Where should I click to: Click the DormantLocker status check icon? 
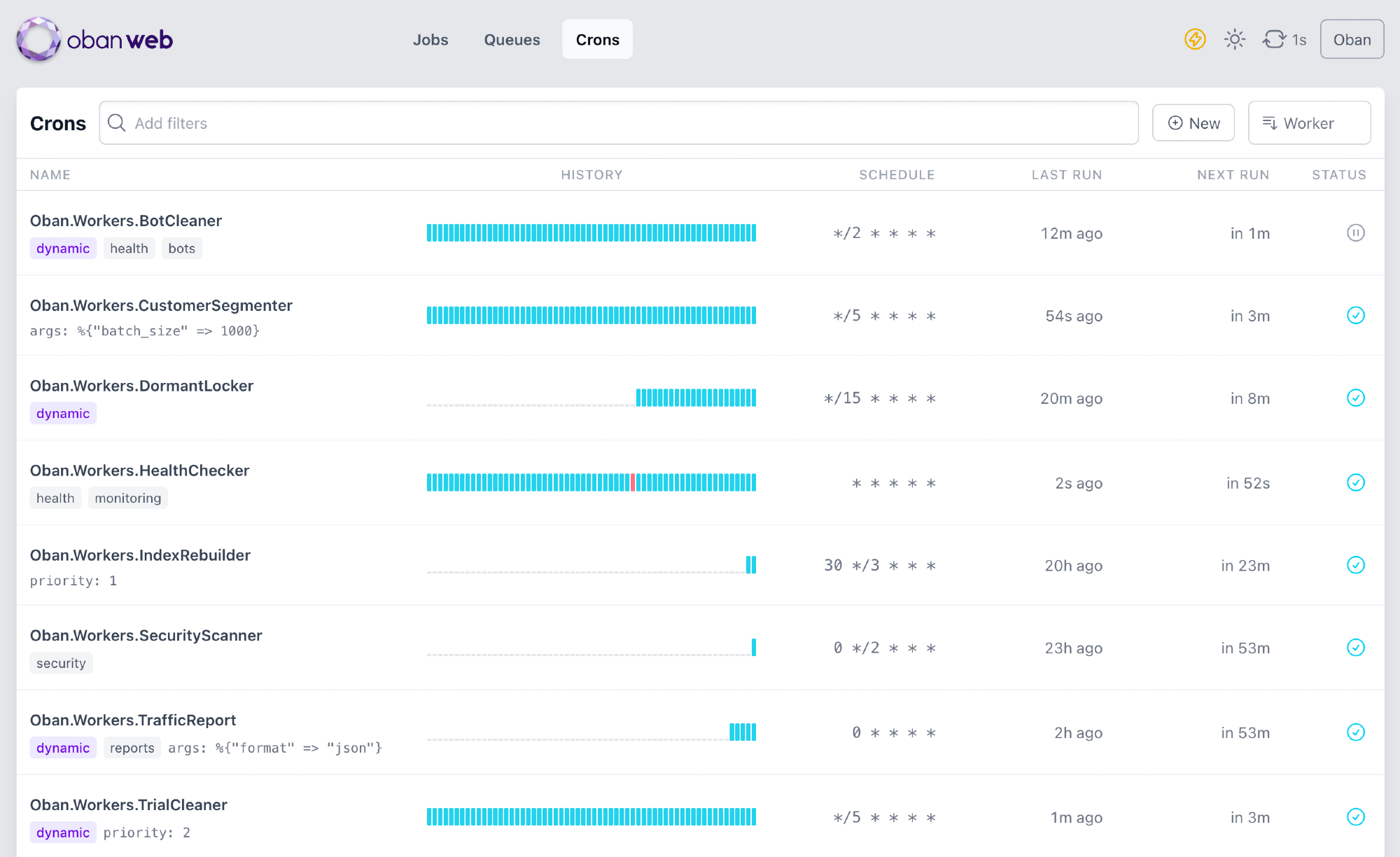tap(1355, 398)
